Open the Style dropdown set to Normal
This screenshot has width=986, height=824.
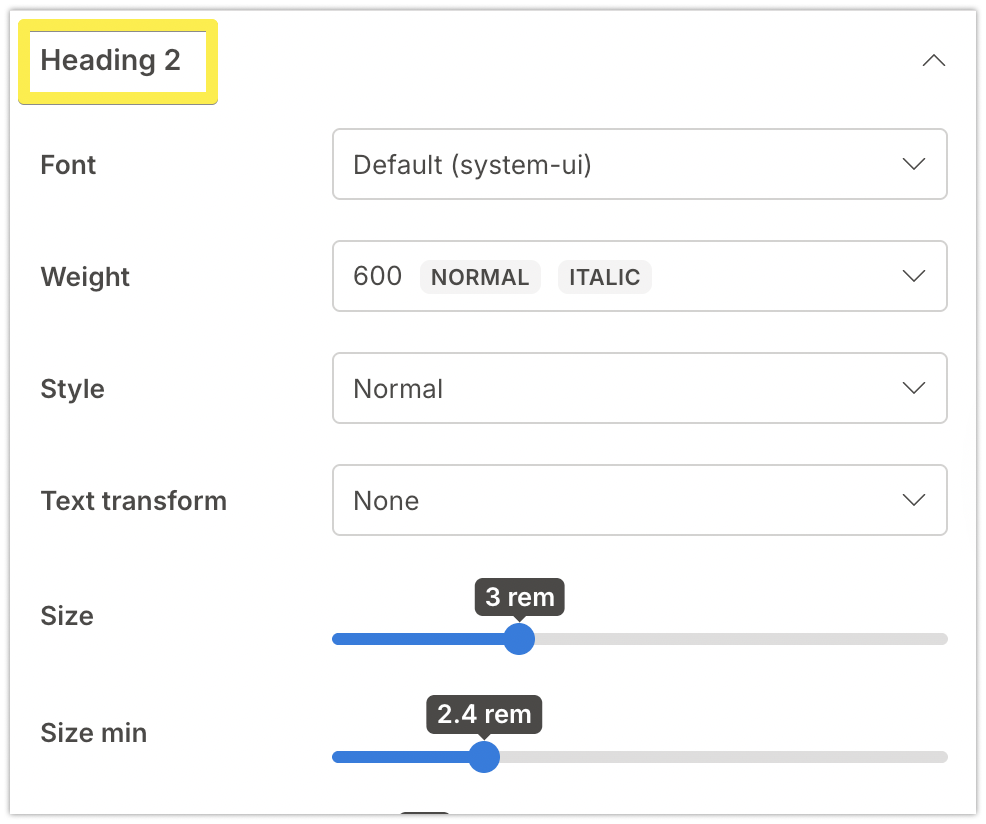pyautogui.click(x=620, y=388)
